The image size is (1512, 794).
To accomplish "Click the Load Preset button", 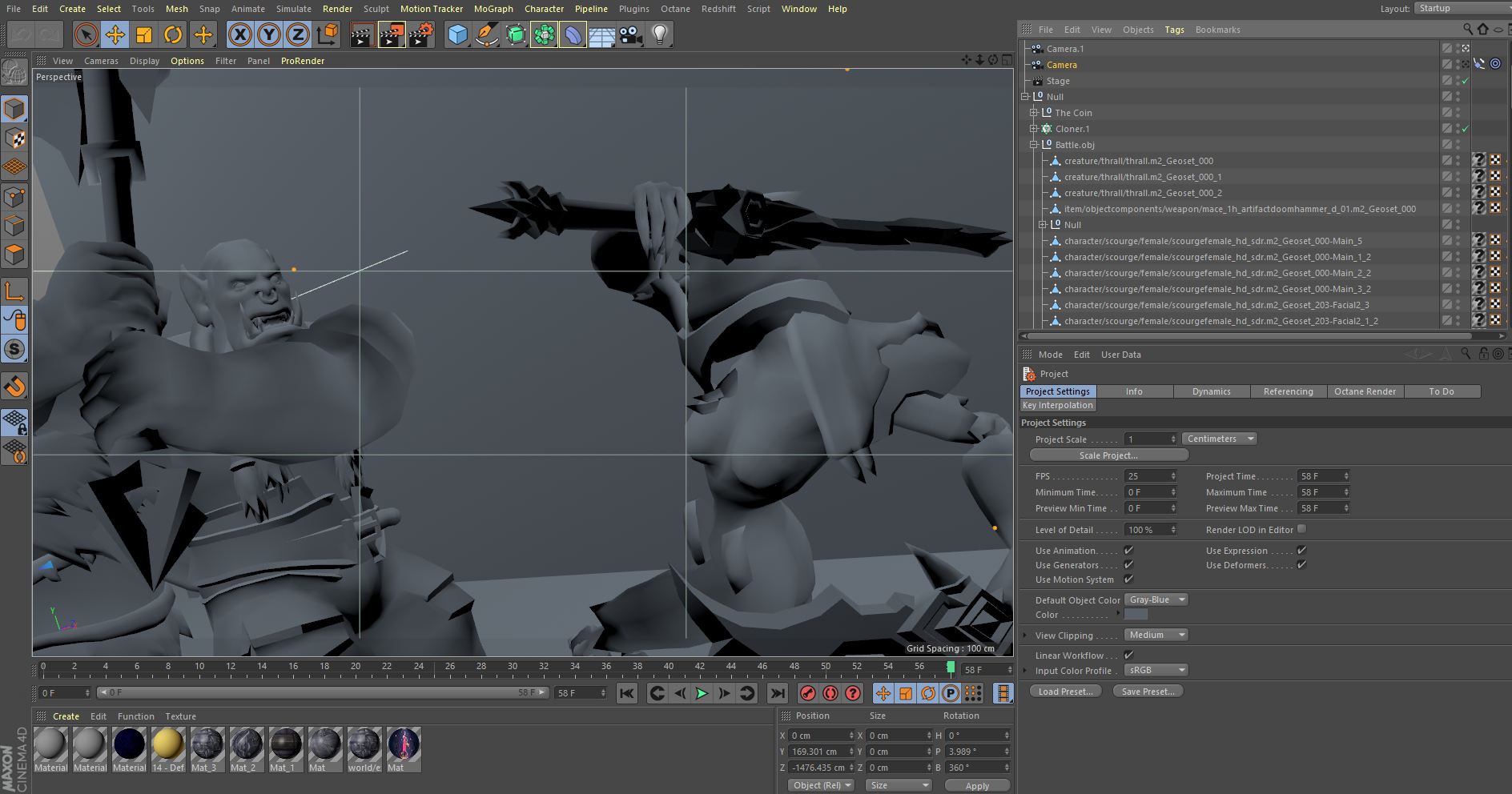I will click(1065, 692).
